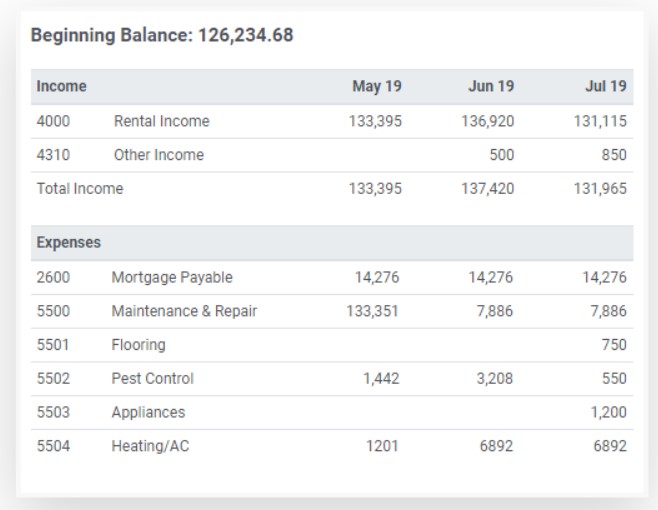The width and height of the screenshot is (658, 510).
Task: Select account code 2600
Action: [53, 277]
